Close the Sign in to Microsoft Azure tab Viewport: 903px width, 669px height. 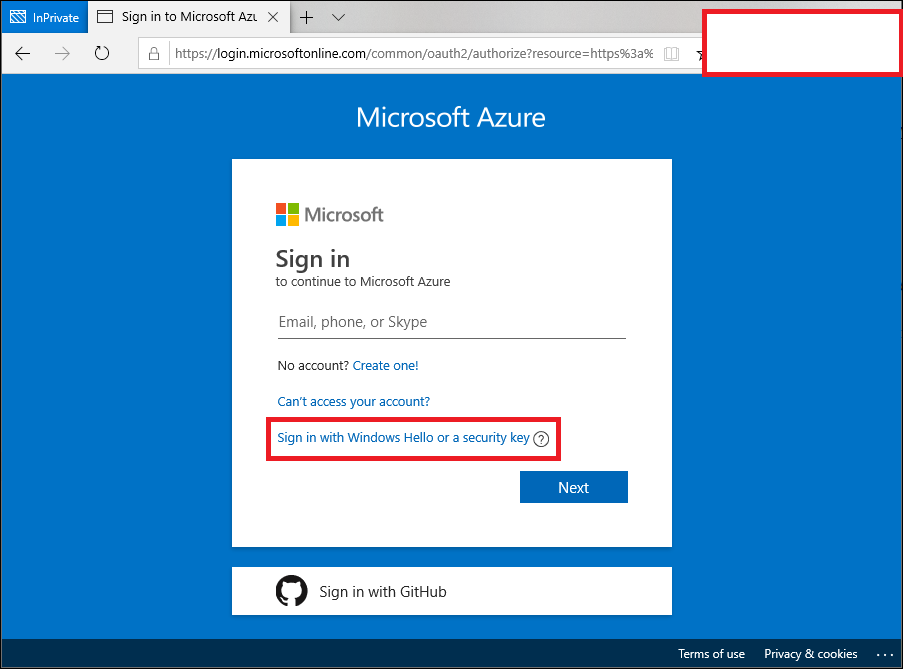pyautogui.click(x=271, y=17)
